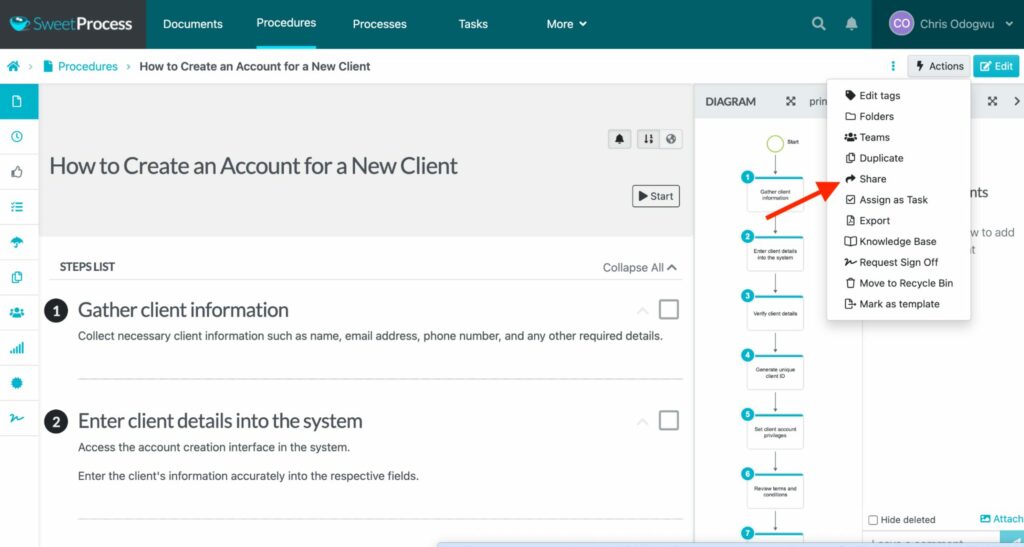Open version history clock icon in sidebar
This screenshot has height=547, width=1024.
[17, 137]
